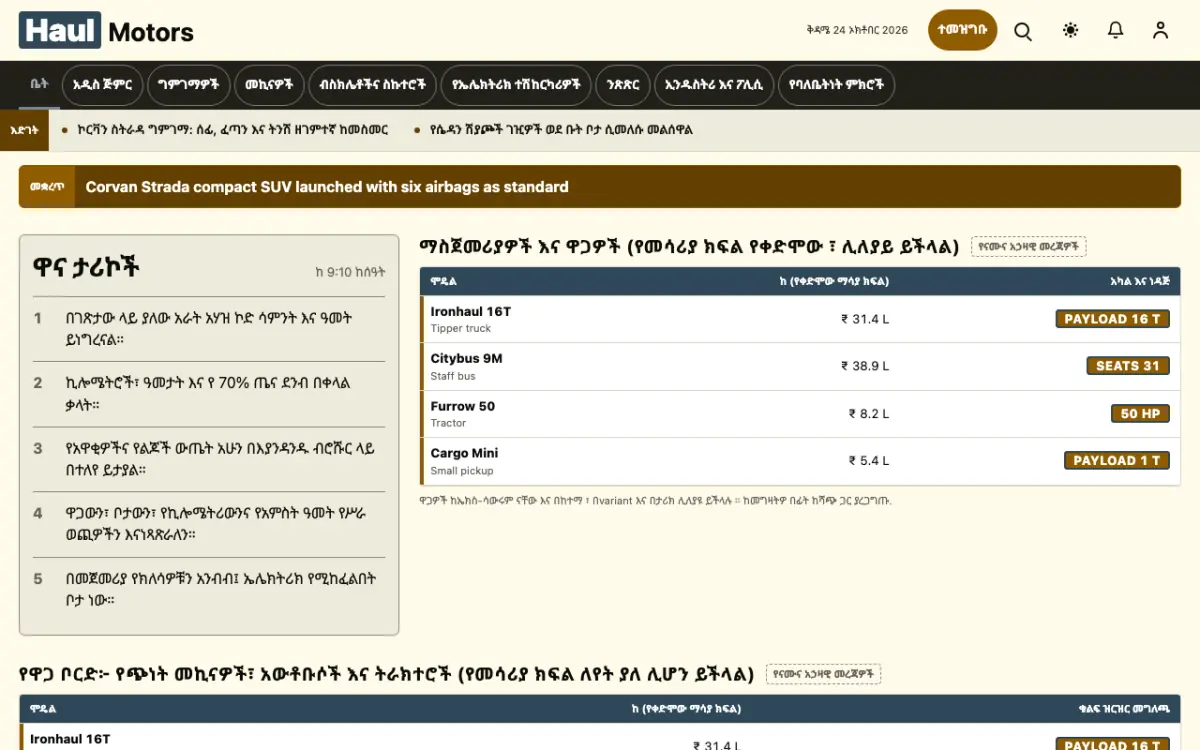
Task: Click the ₹ 8.2 L price
Action: pyautogui.click(x=869, y=413)
